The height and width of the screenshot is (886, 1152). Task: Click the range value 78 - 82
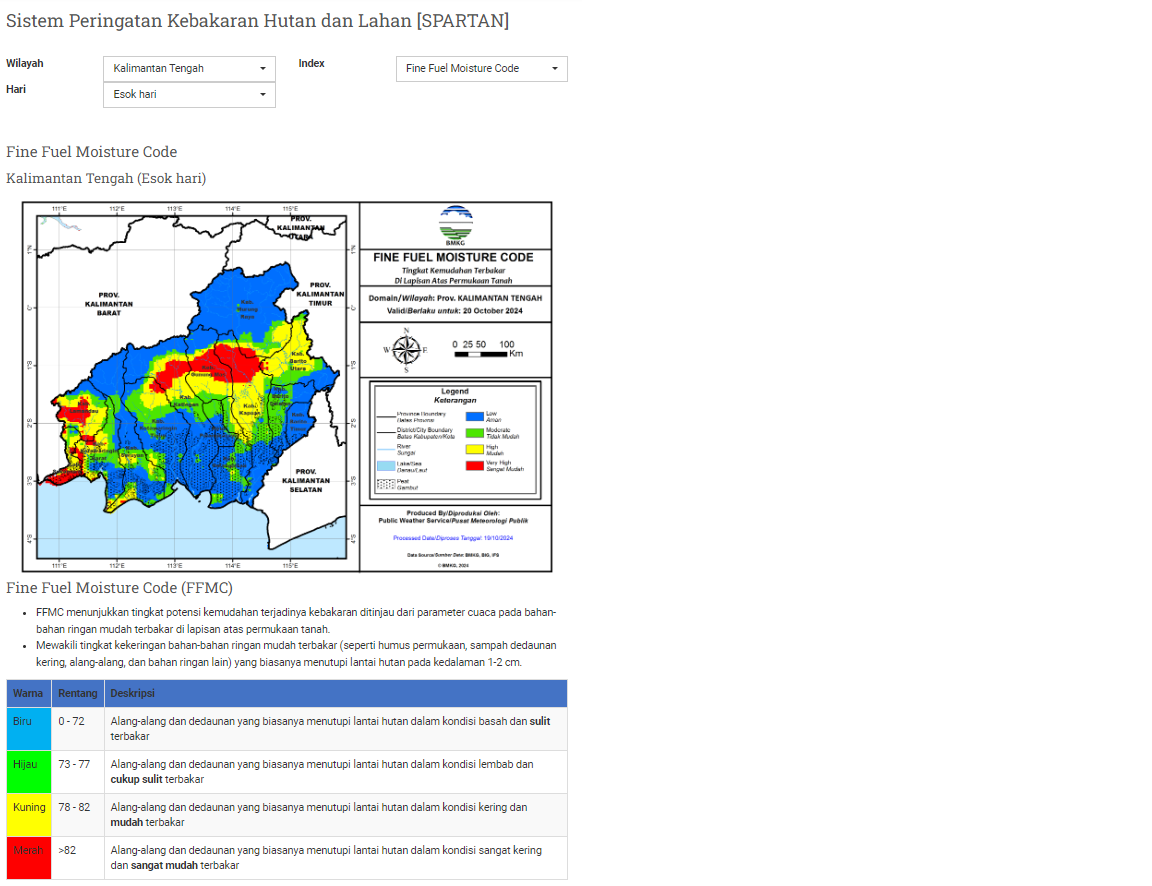tap(74, 807)
